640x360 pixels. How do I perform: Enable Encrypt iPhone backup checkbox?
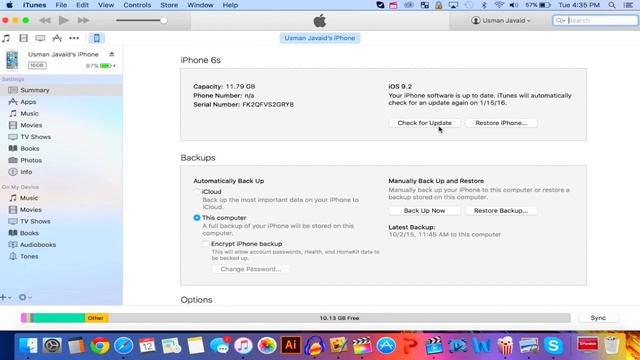[x=206, y=244]
